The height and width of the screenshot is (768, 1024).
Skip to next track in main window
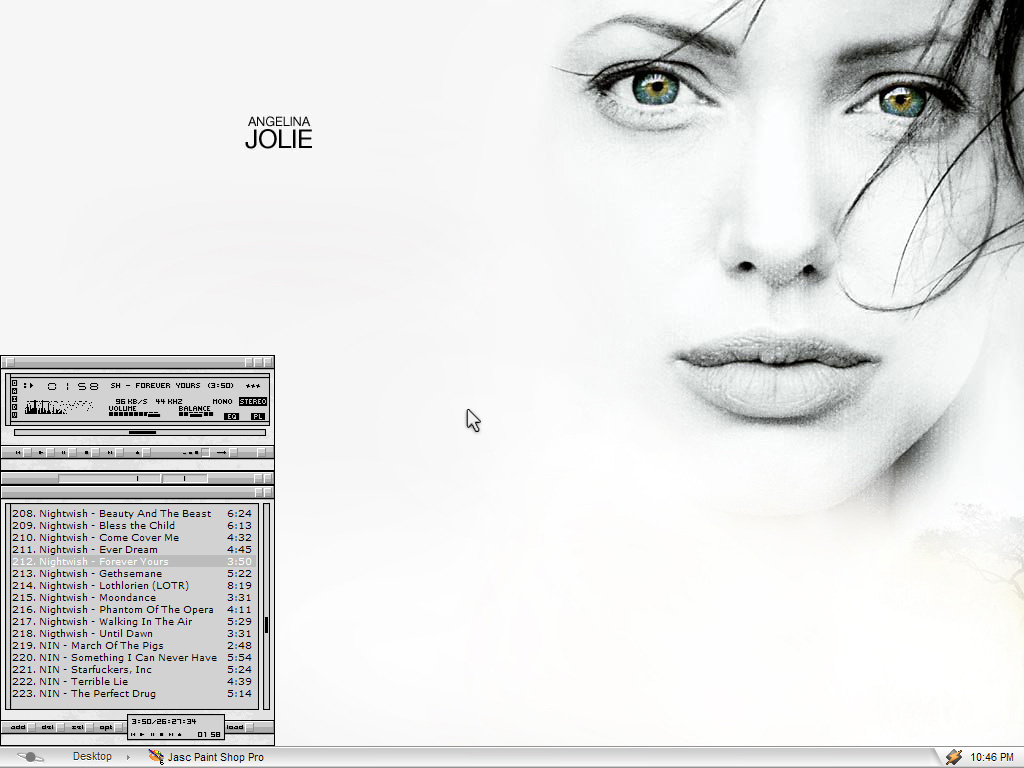[x=115, y=453]
